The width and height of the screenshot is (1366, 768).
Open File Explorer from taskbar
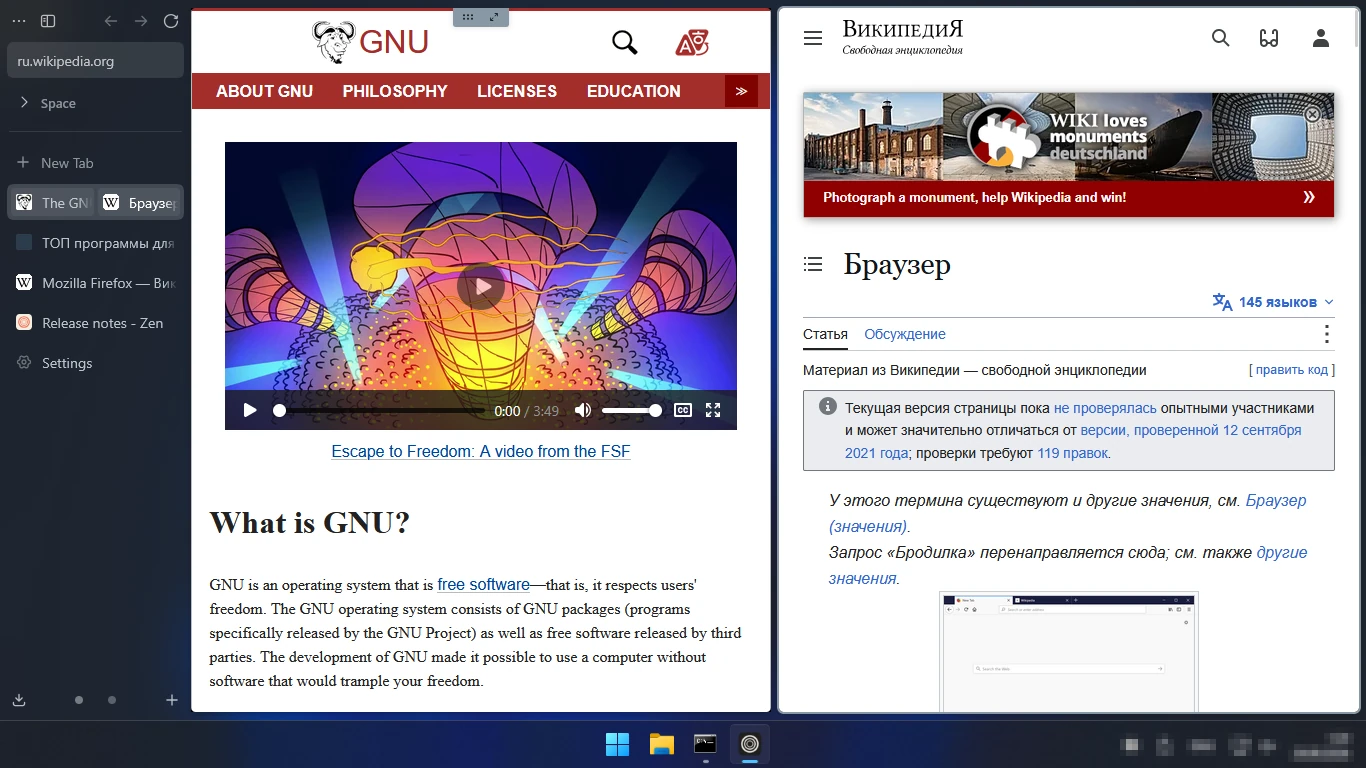click(661, 744)
